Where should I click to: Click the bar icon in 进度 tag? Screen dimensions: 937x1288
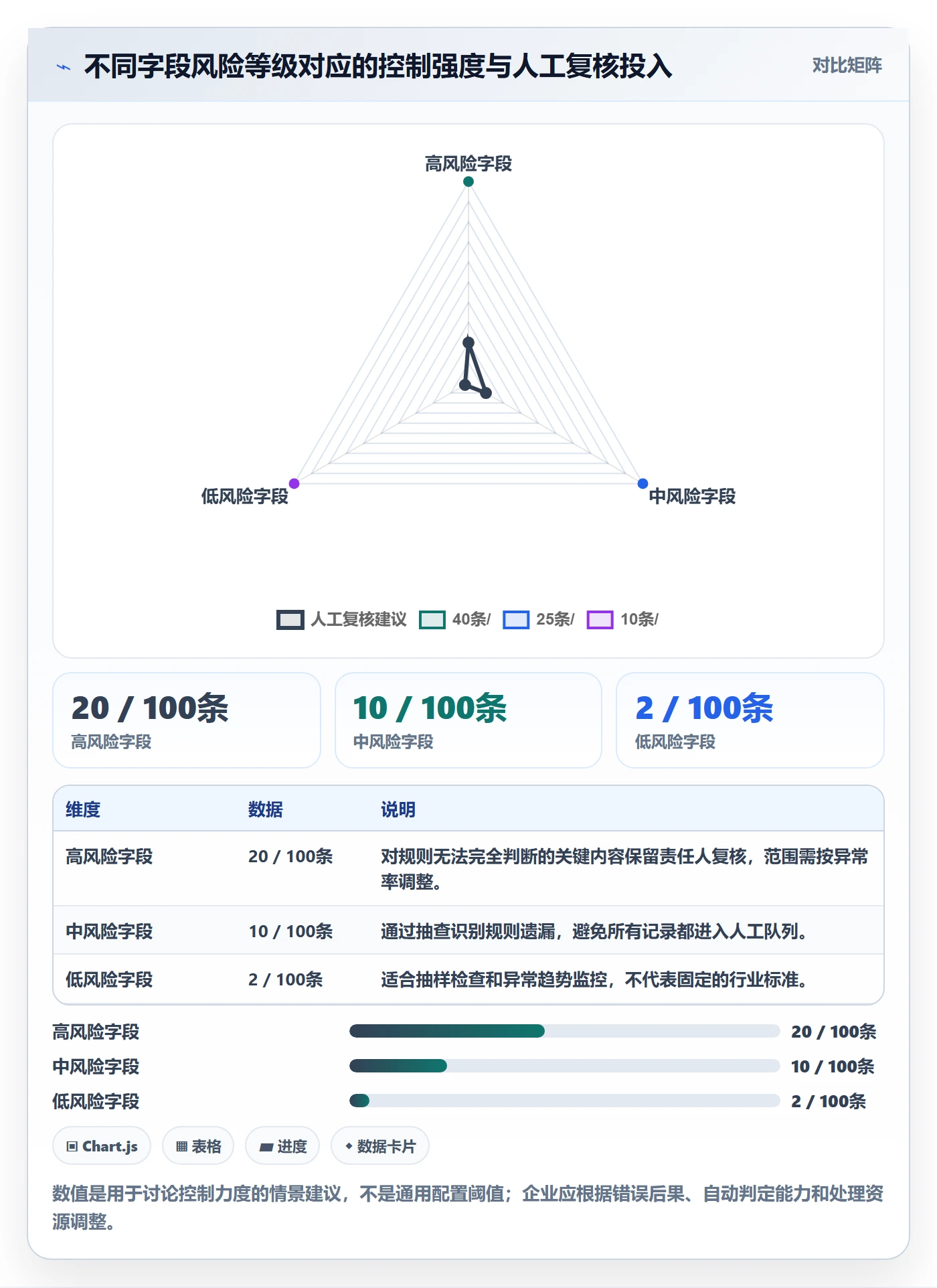click(266, 1147)
